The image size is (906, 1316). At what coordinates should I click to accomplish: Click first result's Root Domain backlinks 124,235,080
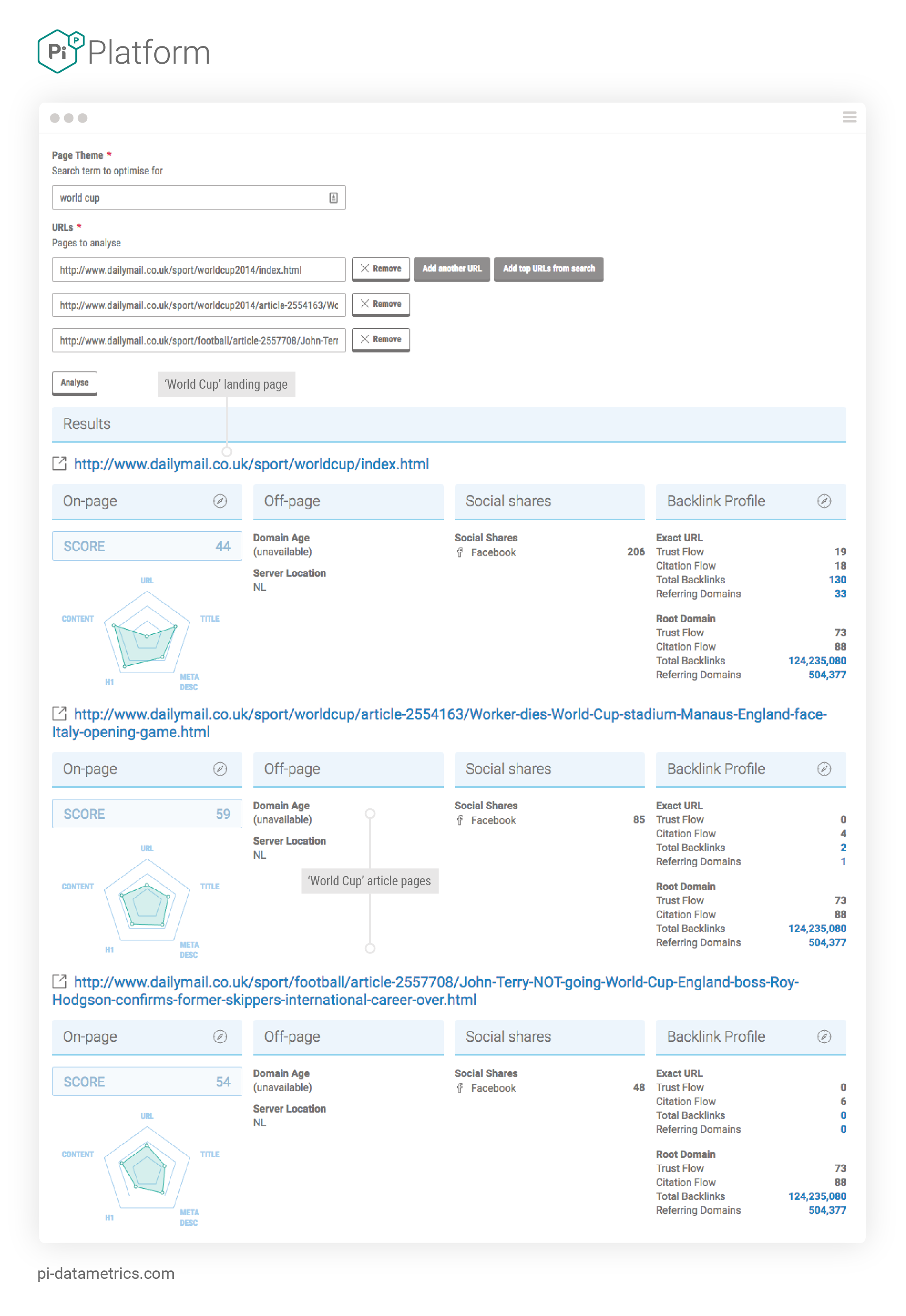click(817, 661)
